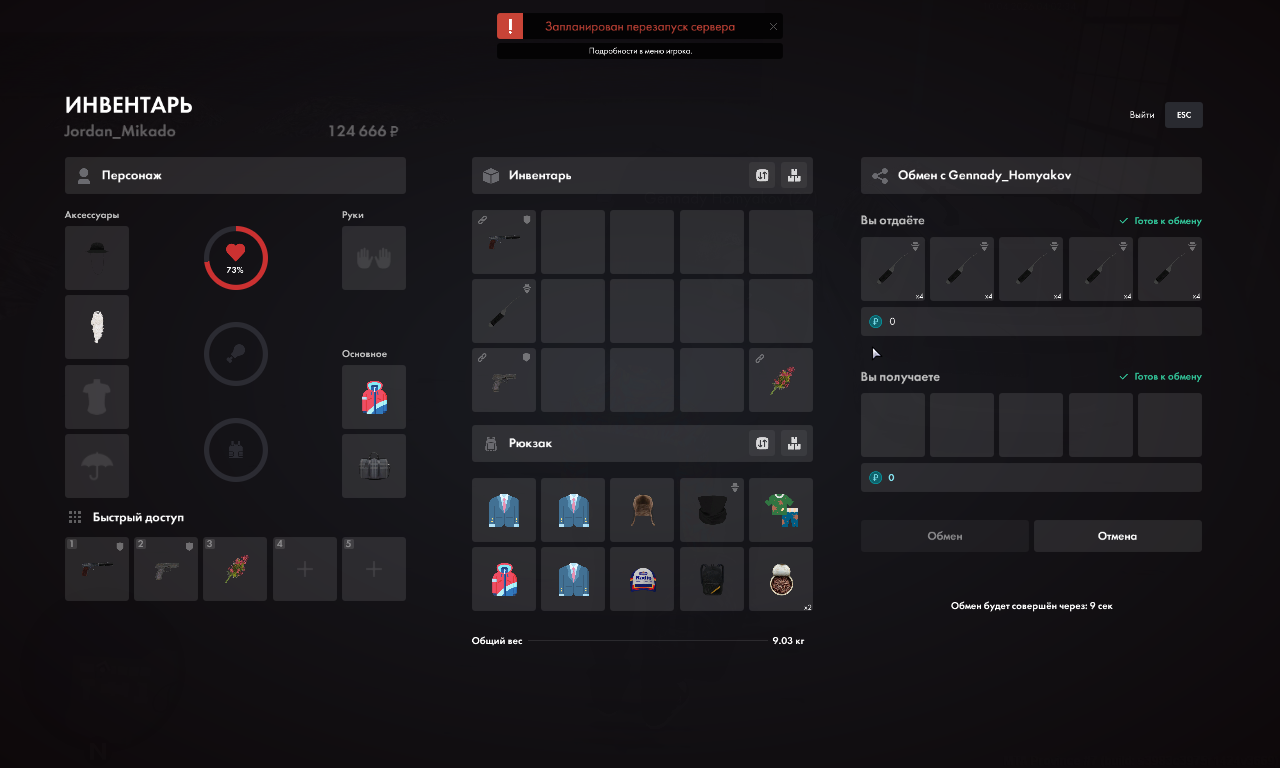The height and width of the screenshot is (768, 1280).
Task: Add an item to quick slot 5
Action: click(374, 569)
